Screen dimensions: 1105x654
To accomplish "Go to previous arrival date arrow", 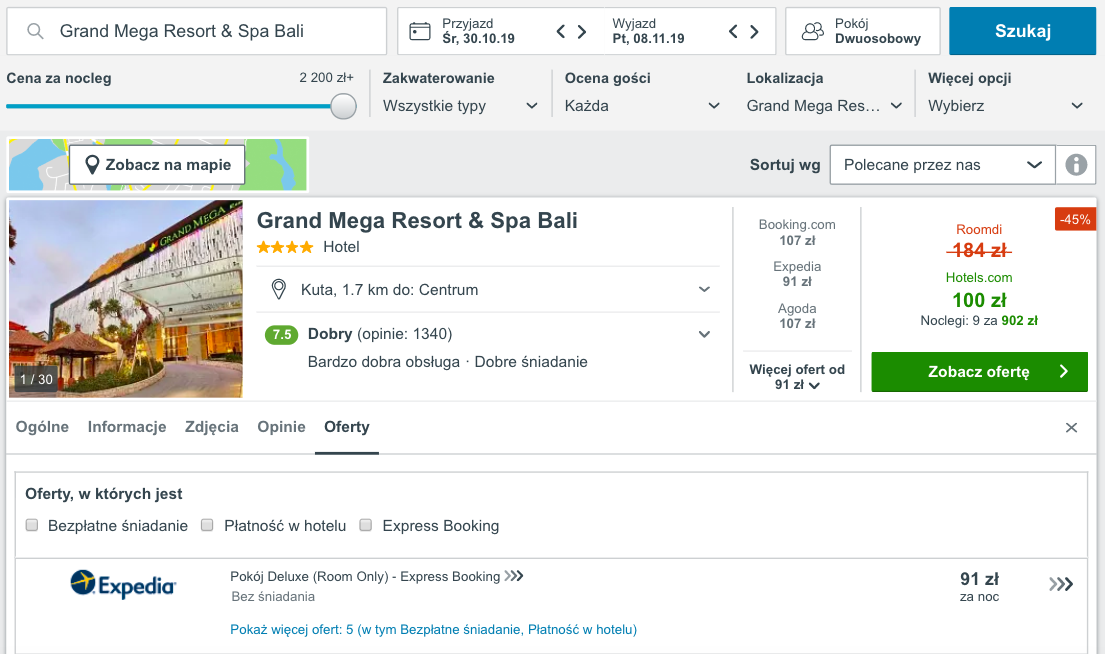I will [x=561, y=31].
